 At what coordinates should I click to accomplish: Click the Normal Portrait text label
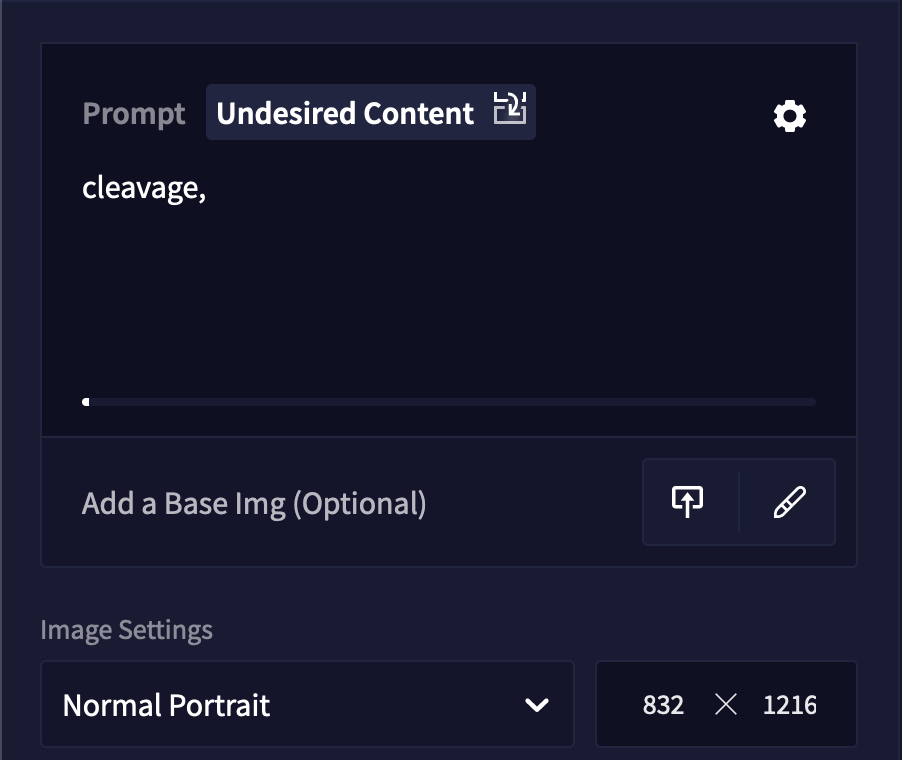click(166, 705)
